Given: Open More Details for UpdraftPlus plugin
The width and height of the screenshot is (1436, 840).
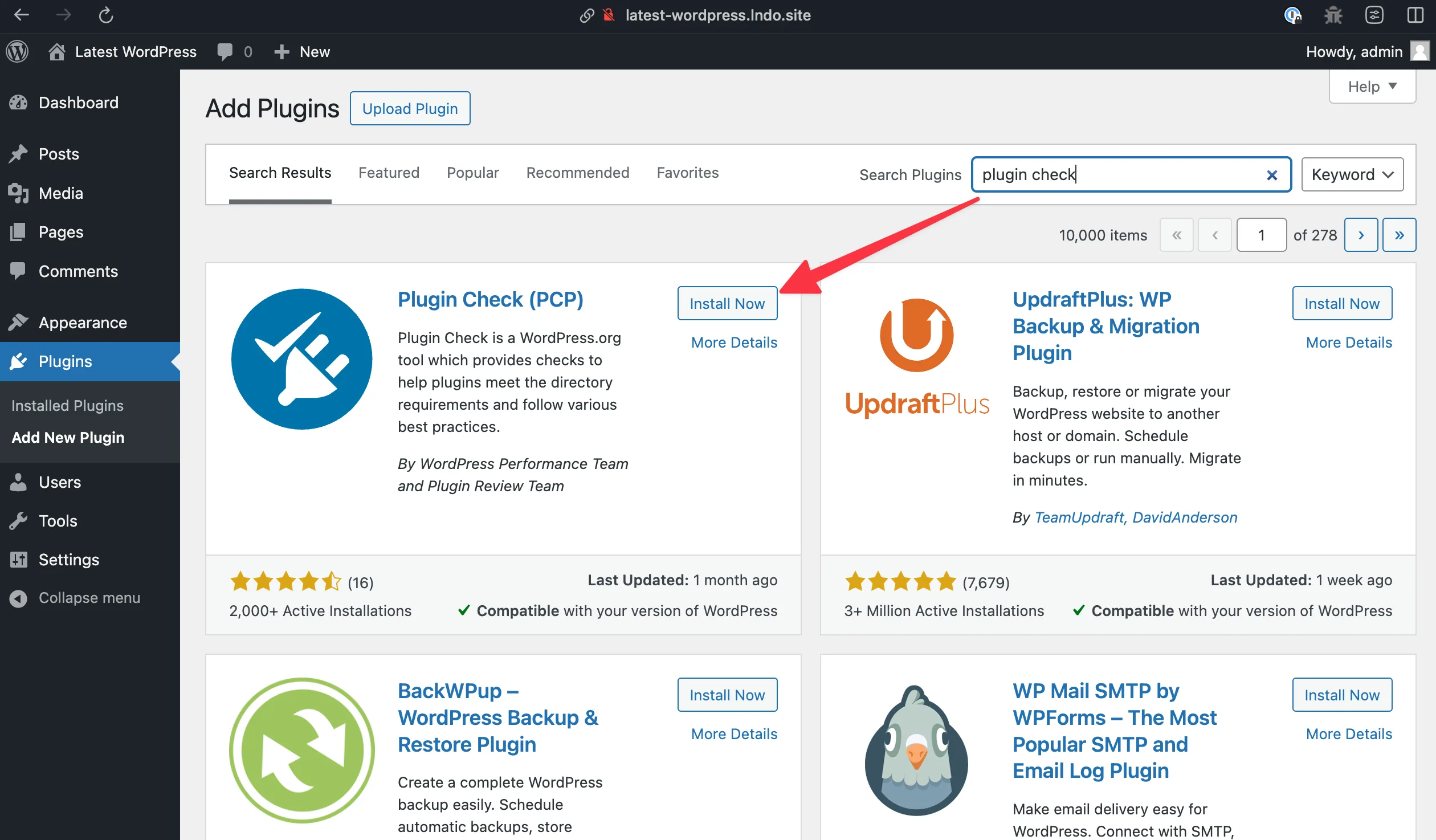Looking at the screenshot, I should point(1348,342).
